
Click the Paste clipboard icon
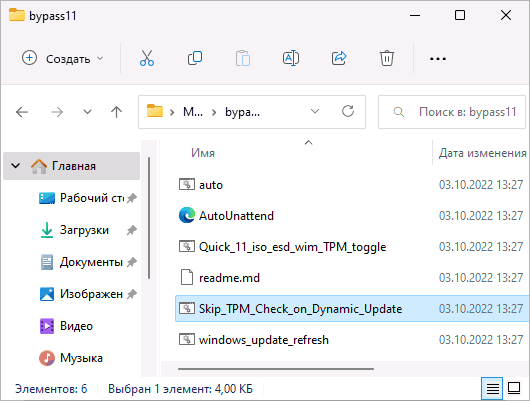tap(243, 58)
